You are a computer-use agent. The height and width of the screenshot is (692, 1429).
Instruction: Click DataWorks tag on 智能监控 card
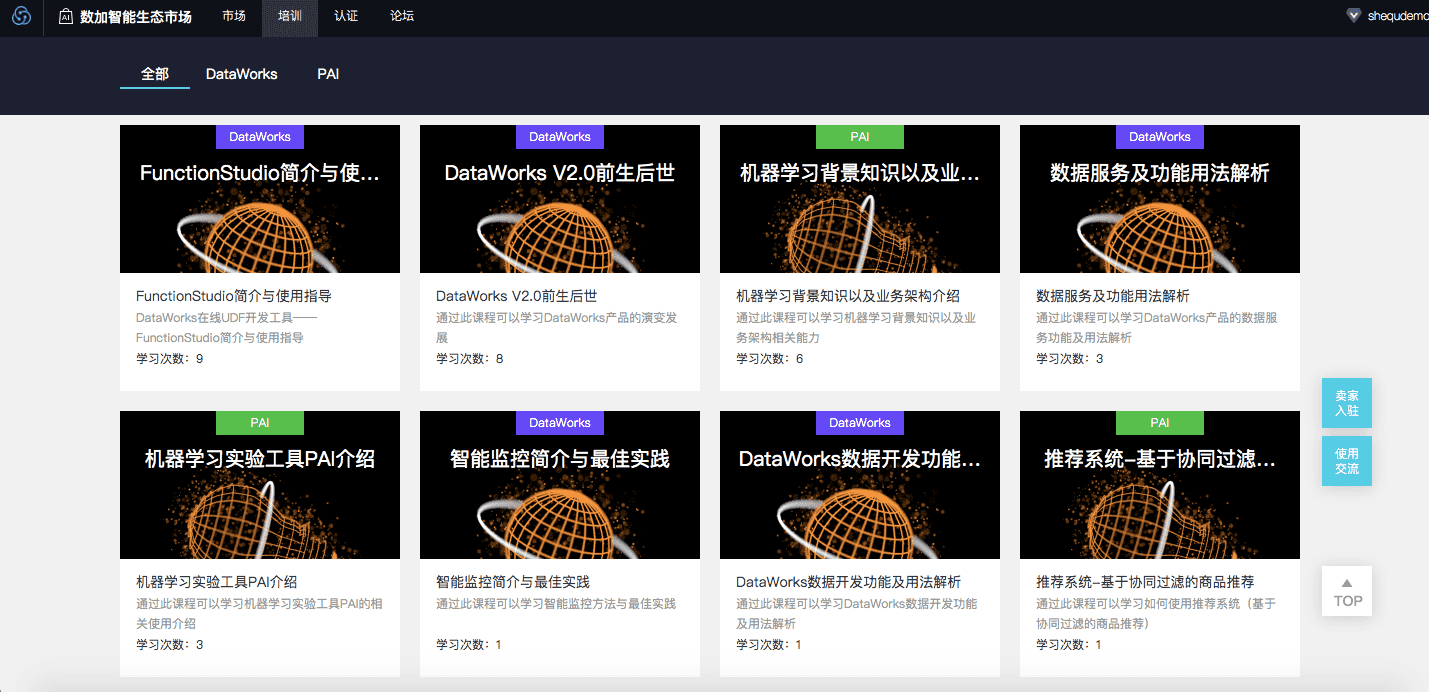coord(560,423)
